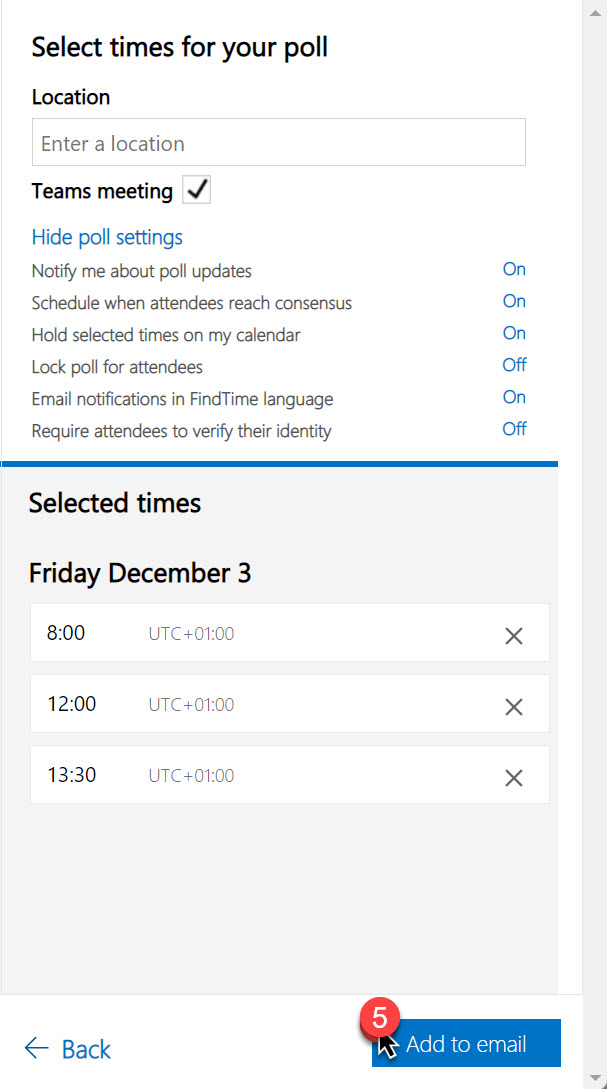Disable hold selected times on my calendar
This screenshot has height=1089, width=607.
point(514,333)
